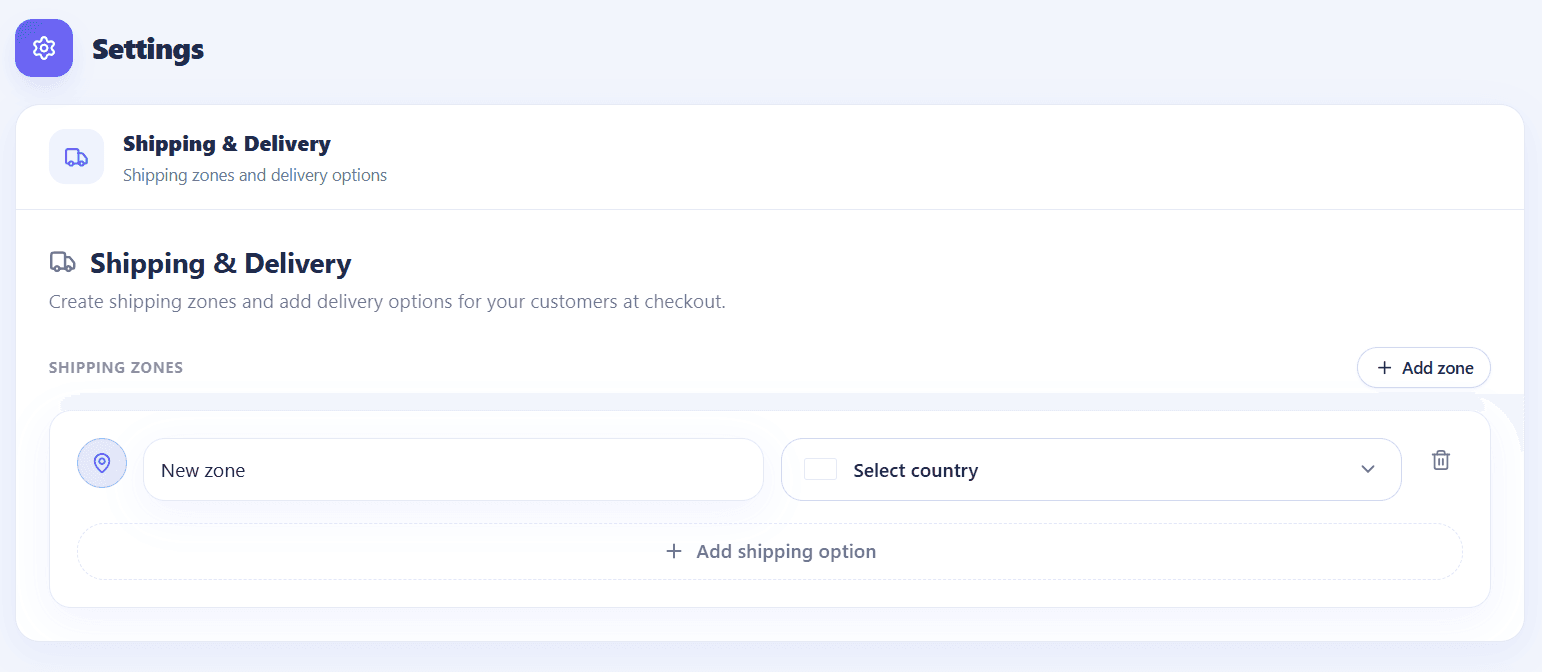Image resolution: width=1542 pixels, height=672 pixels.
Task: Click the Settings page title
Action: pyautogui.click(x=148, y=48)
